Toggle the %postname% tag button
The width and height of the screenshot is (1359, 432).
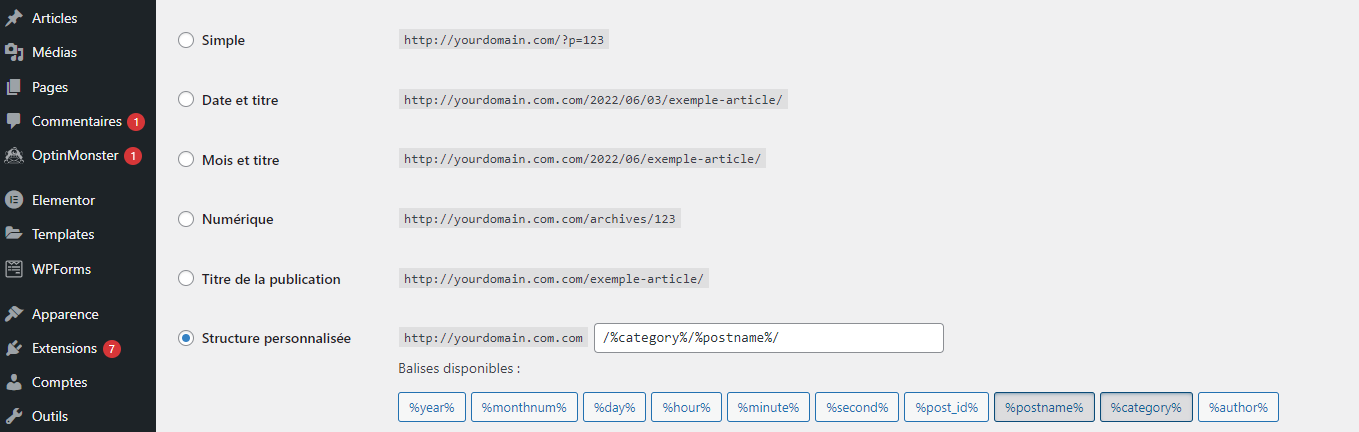point(1044,407)
